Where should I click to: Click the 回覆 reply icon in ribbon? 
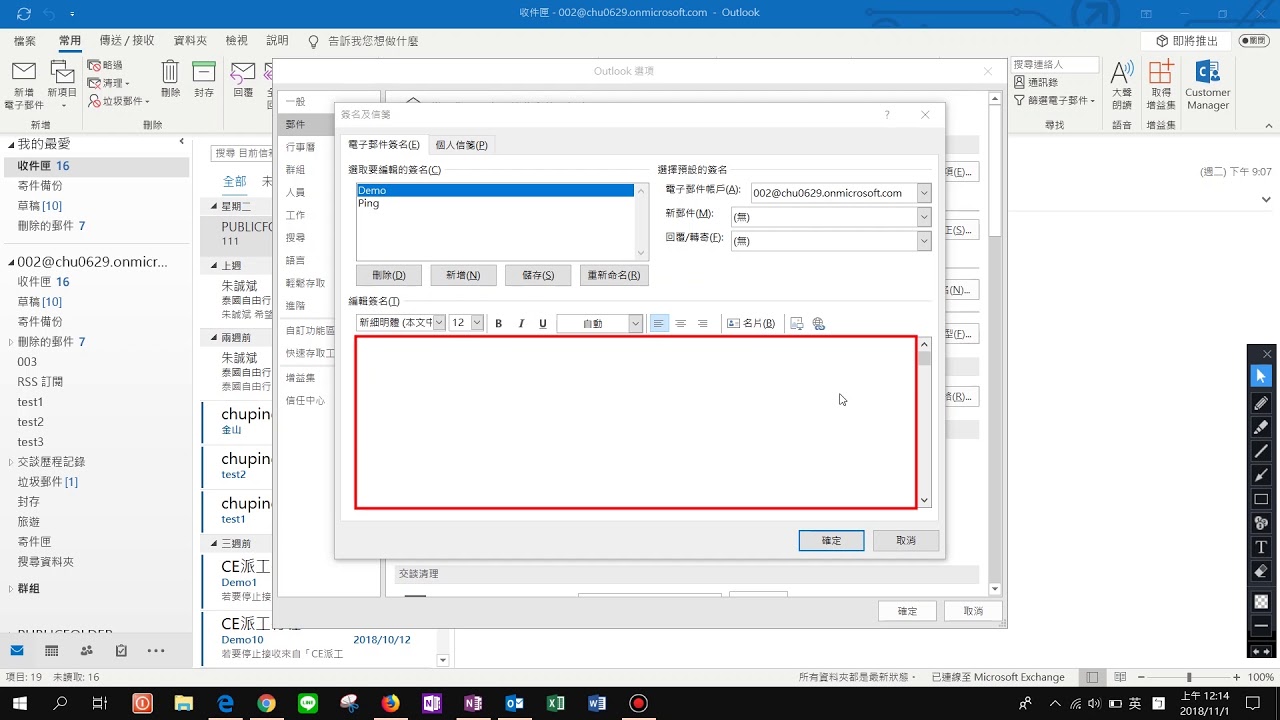tap(243, 72)
